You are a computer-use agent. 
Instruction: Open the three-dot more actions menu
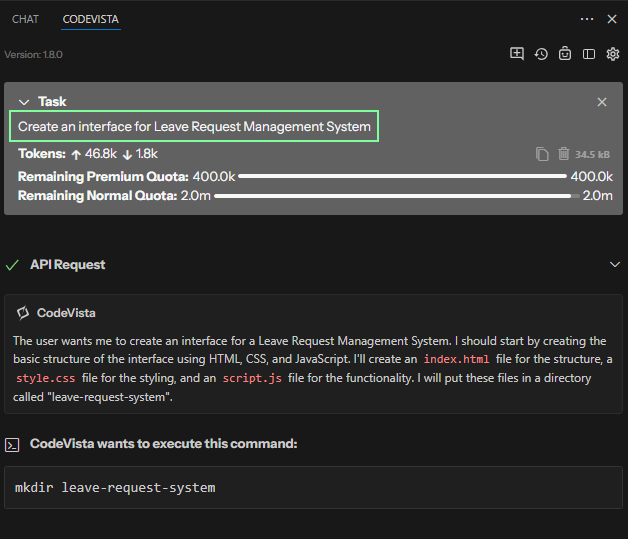tap(587, 19)
